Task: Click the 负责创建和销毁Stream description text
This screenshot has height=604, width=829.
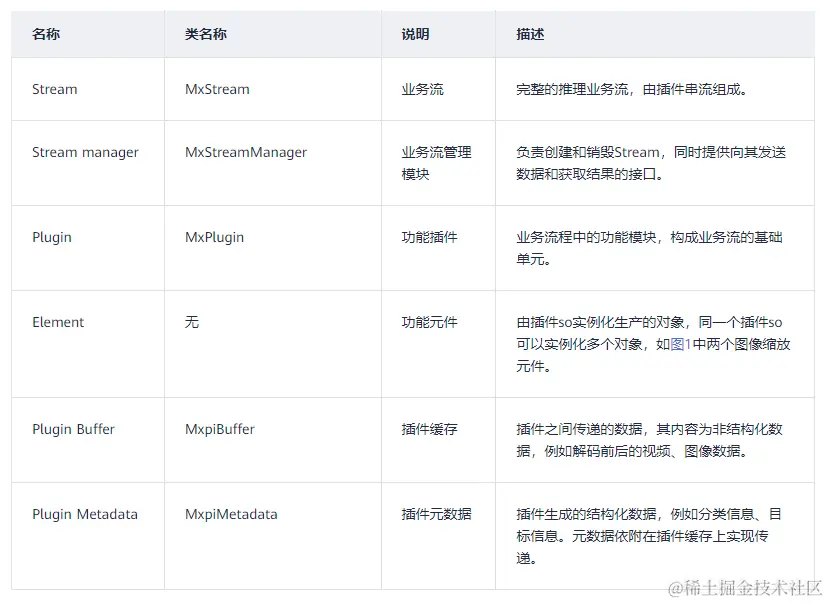Action: (651, 163)
